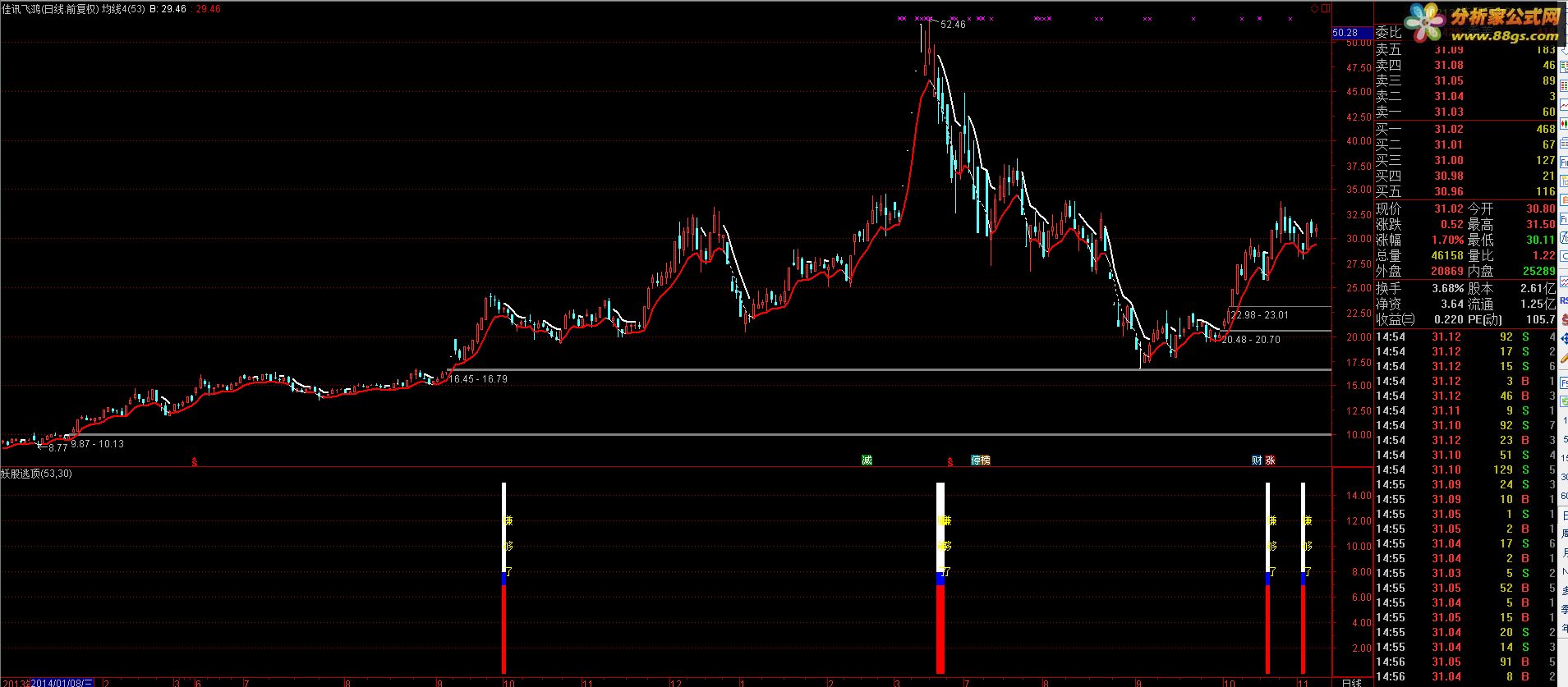Click the 涨幅 1.70% value
Screen dimensions: 1568x687
tap(1447, 240)
